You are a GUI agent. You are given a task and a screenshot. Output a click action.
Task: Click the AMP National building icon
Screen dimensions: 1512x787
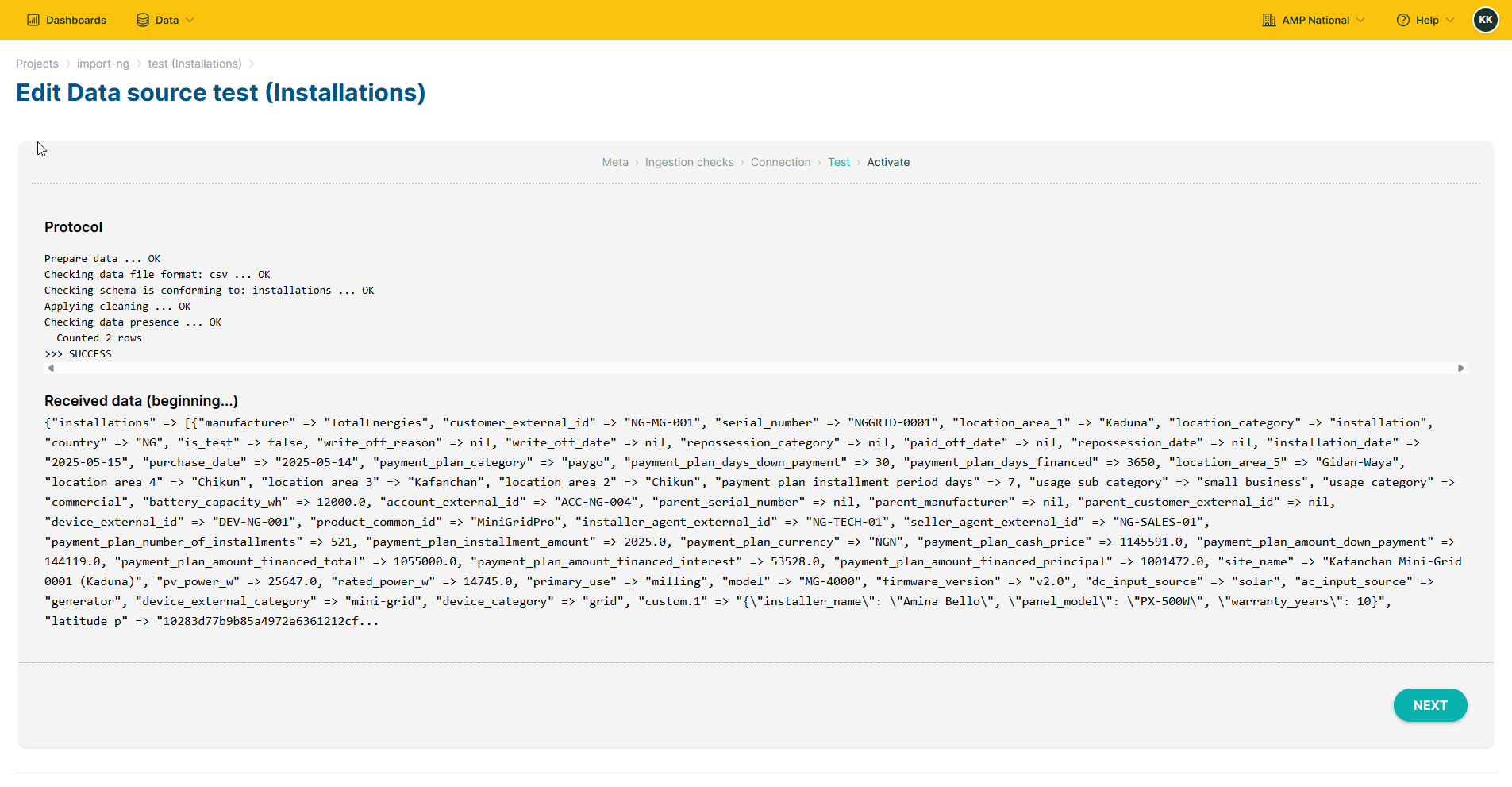(1269, 20)
